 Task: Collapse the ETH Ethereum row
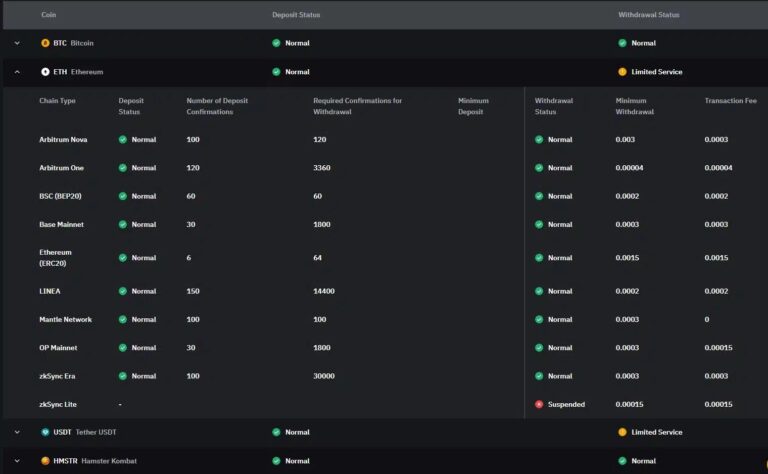[17, 72]
